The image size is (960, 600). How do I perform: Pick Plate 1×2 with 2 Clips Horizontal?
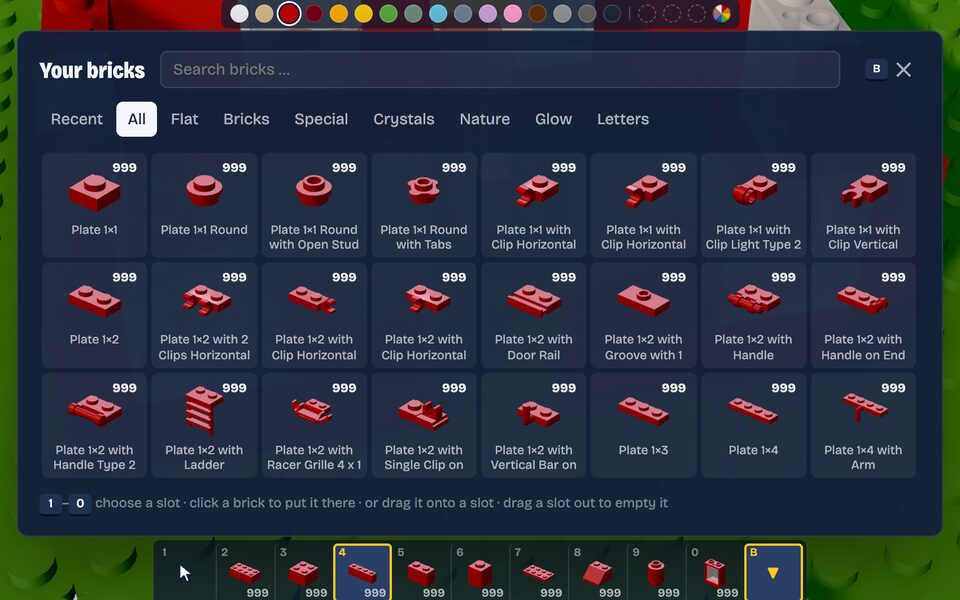(204, 315)
